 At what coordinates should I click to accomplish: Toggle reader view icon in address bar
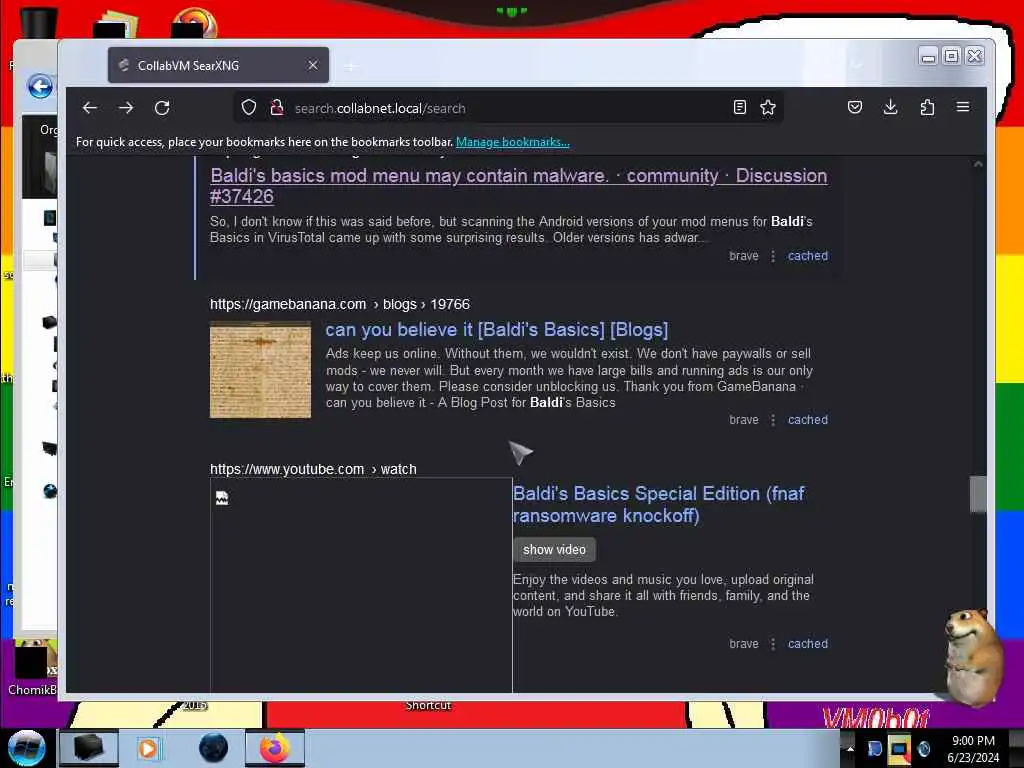click(739, 107)
